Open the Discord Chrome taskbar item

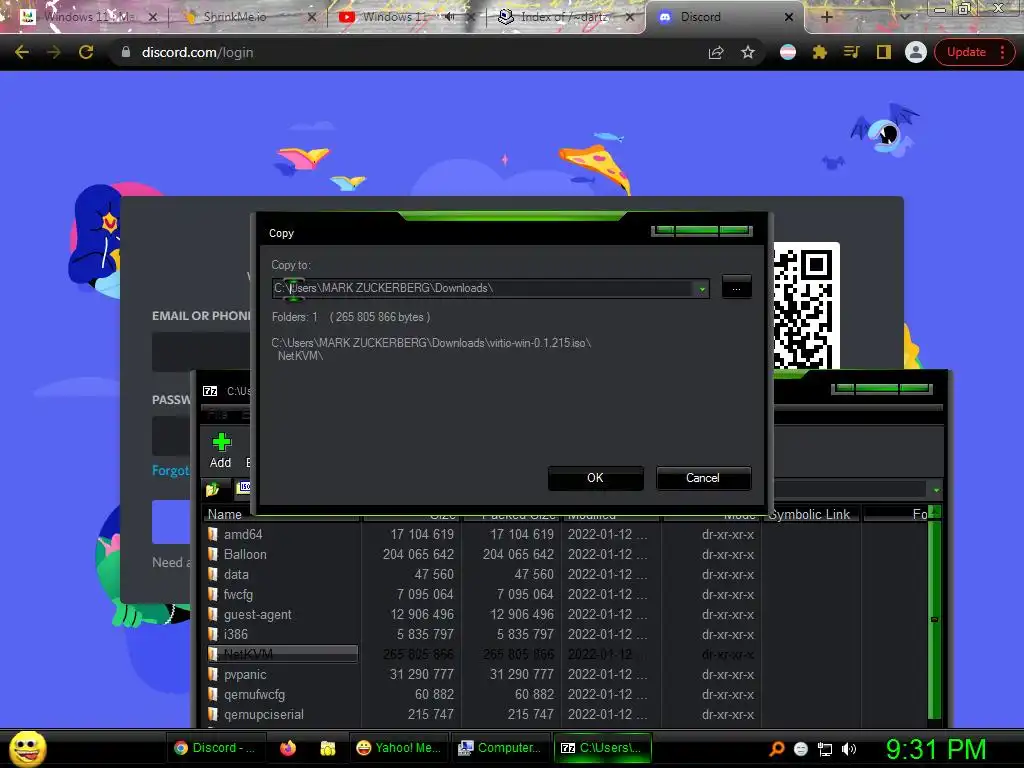pyautogui.click(x=216, y=748)
